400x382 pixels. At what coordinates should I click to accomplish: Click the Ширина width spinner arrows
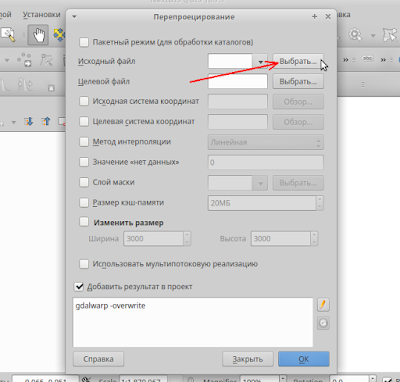187,239
